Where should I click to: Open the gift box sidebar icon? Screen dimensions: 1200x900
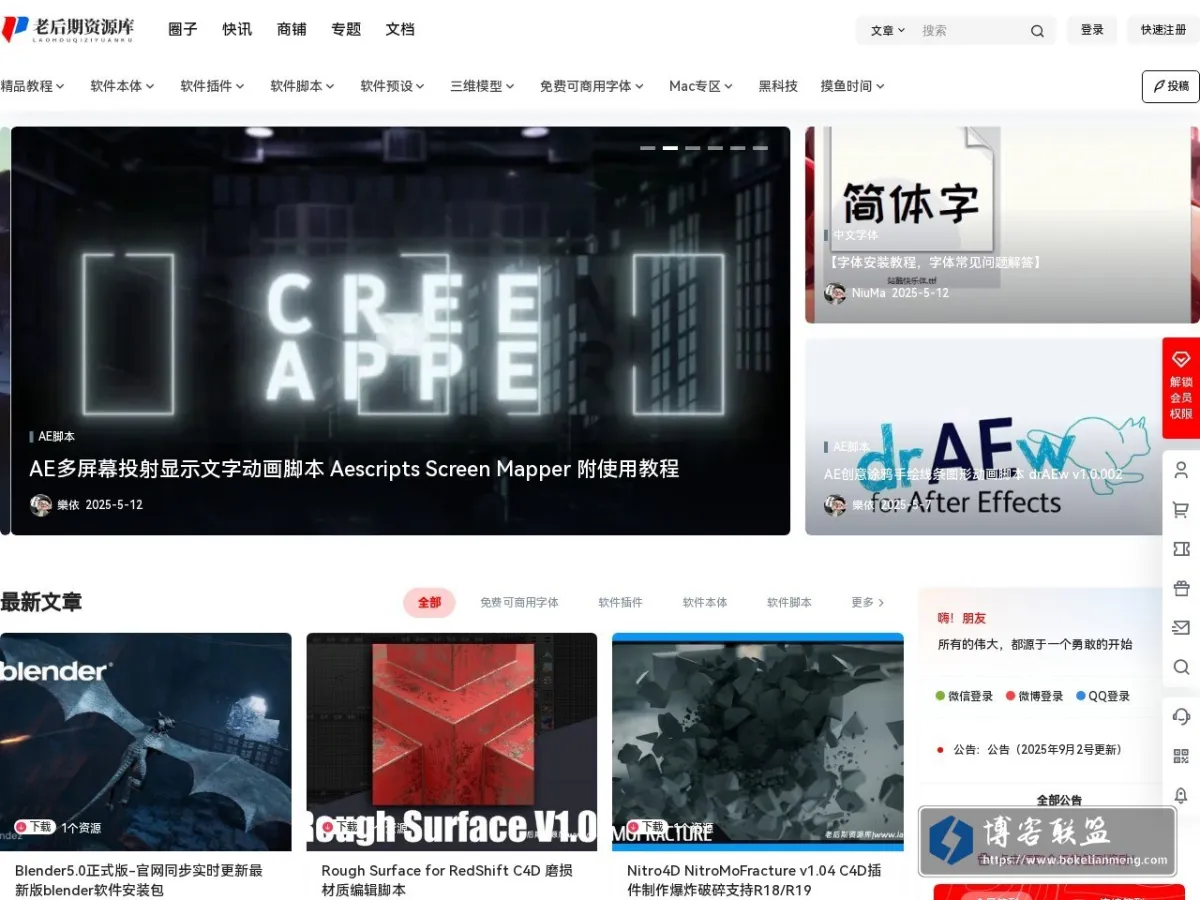point(1181,588)
